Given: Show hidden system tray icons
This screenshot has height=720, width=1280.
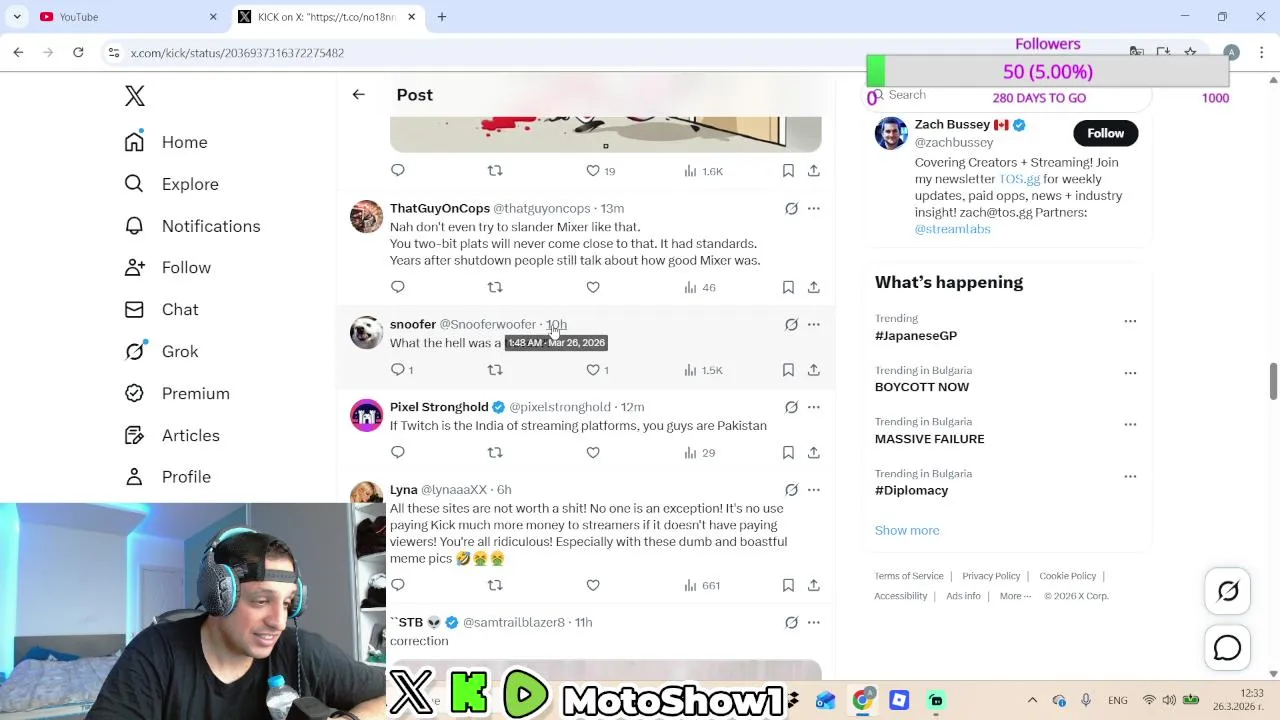Looking at the screenshot, I should pos(1032,701).
